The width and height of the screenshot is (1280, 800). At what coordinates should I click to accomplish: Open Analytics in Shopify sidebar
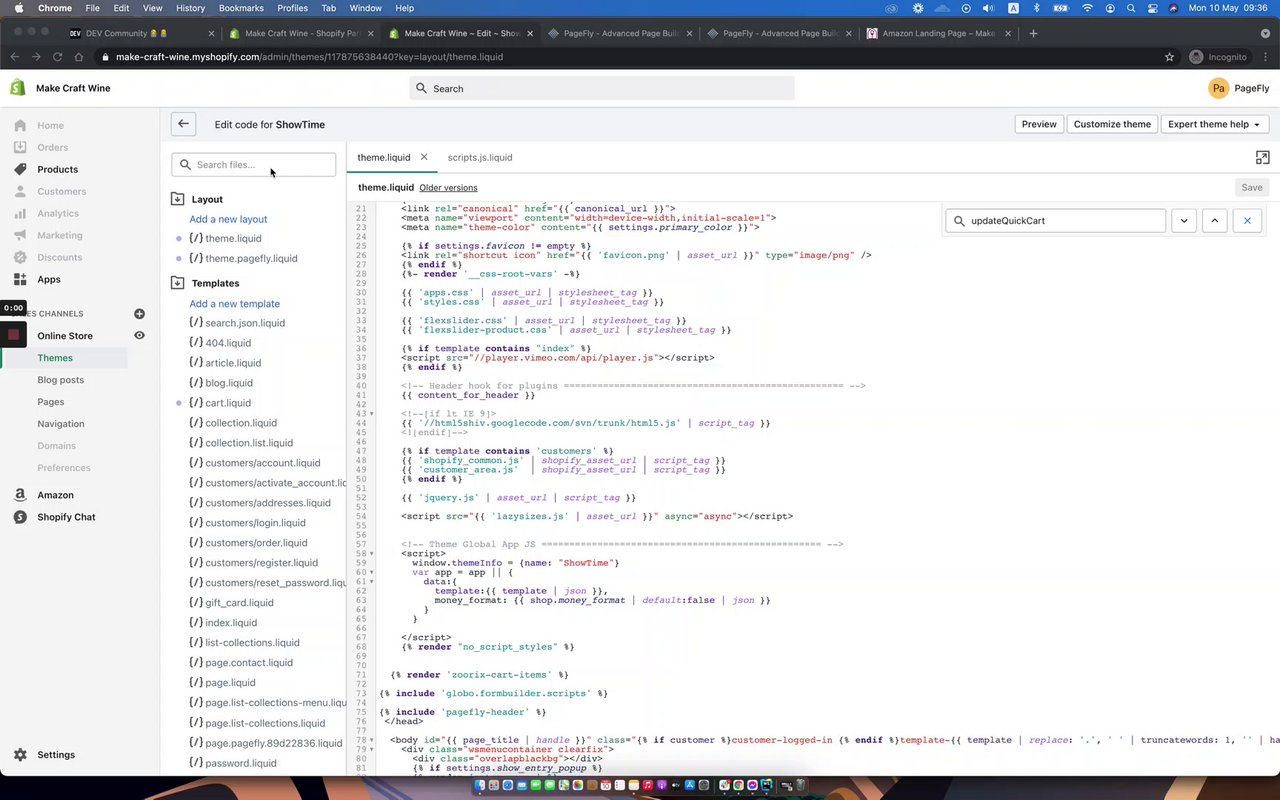click(58, 213)
